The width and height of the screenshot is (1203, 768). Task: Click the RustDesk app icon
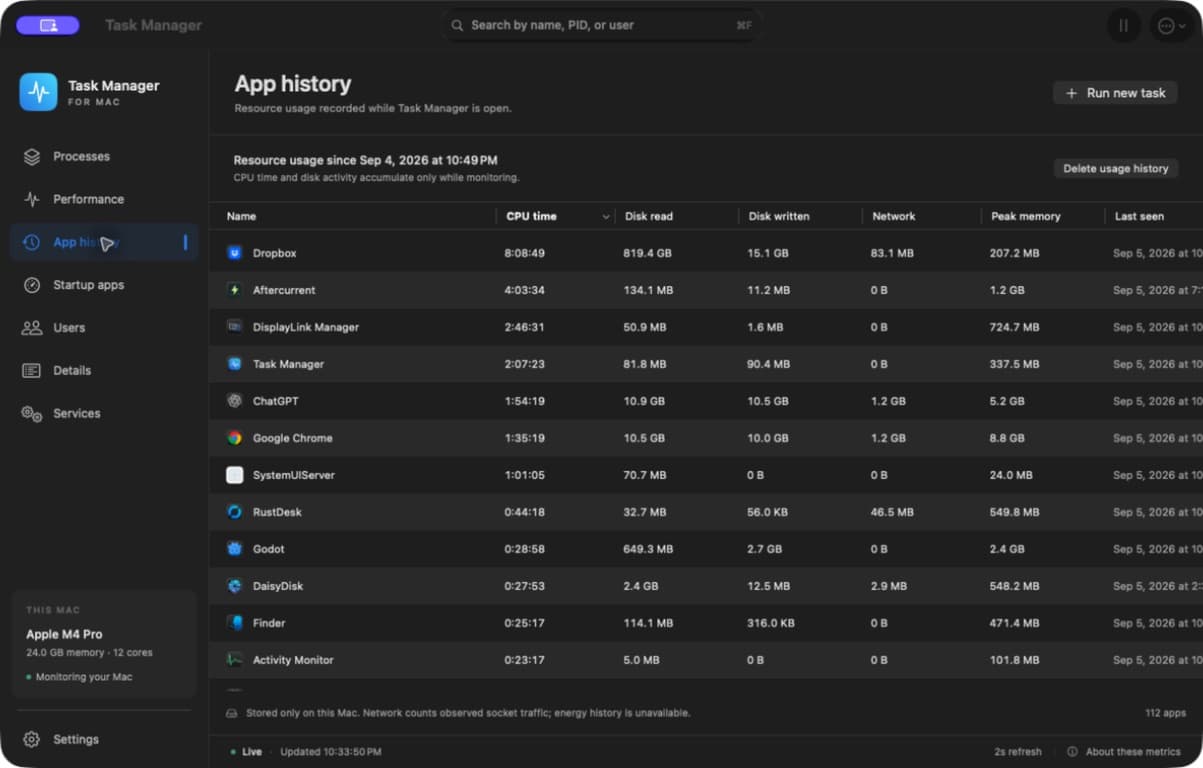[235, 512]
